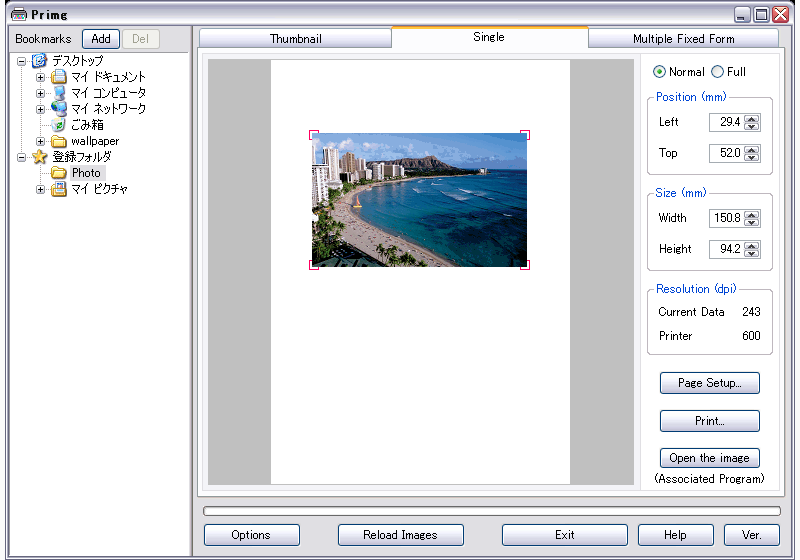Click the Reload Images button
The width and height of the screenshot is (800, 560).
401,535
